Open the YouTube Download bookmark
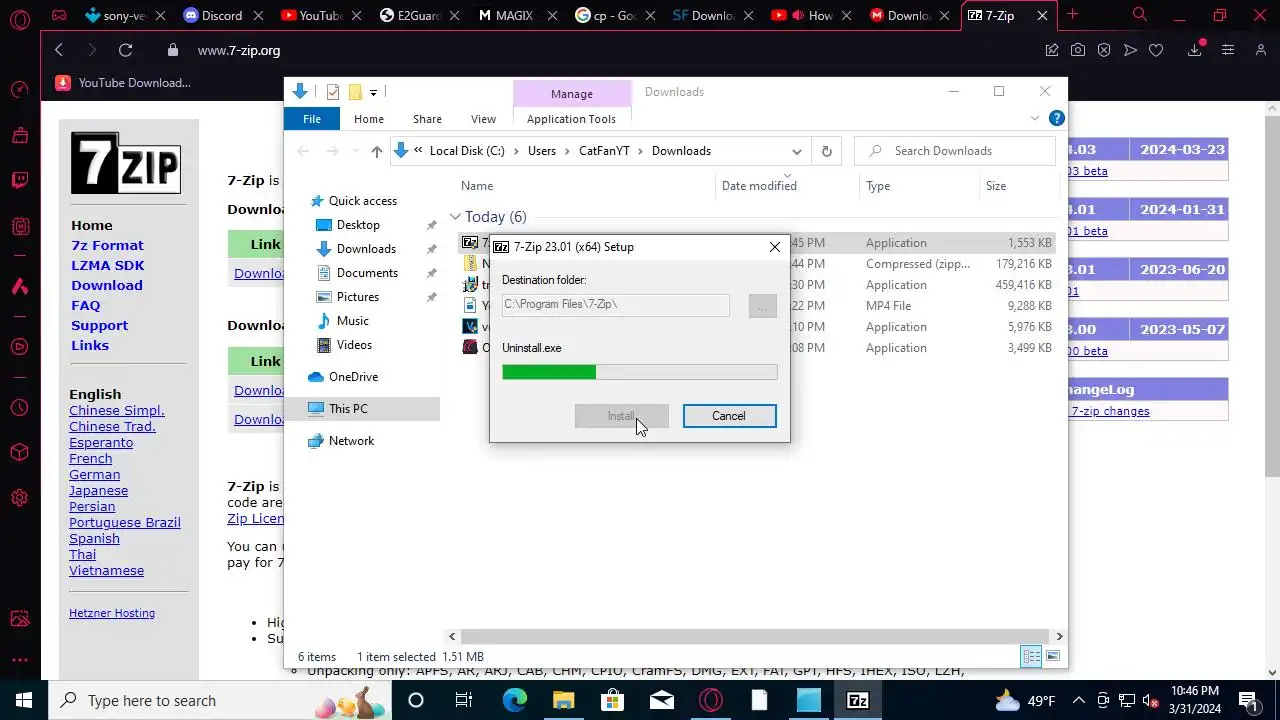 [x=123, y=83]
